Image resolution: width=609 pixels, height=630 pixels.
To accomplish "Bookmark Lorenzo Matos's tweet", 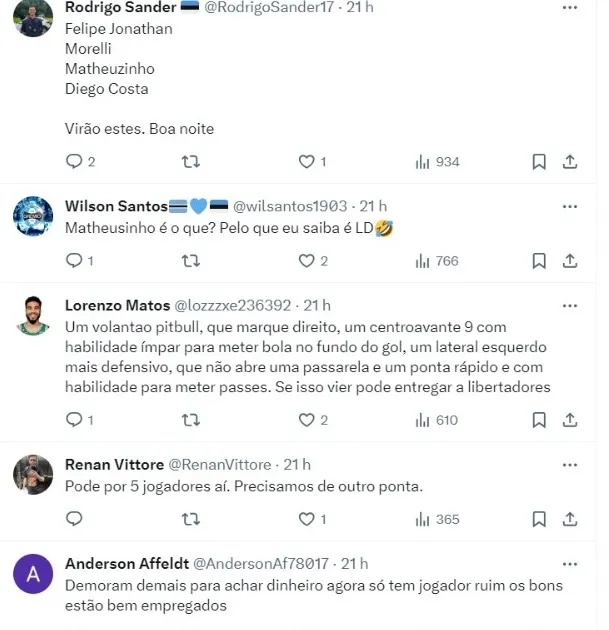I will (x=539, y=420).
